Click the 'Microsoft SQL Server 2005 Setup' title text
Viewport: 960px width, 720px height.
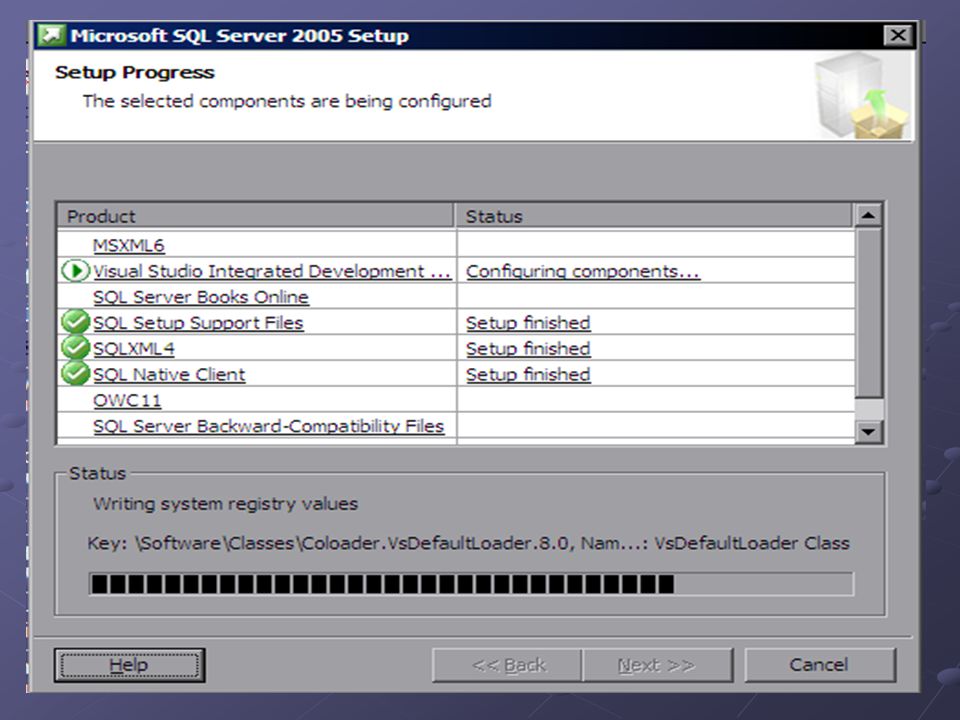click(x=239, y=36)
